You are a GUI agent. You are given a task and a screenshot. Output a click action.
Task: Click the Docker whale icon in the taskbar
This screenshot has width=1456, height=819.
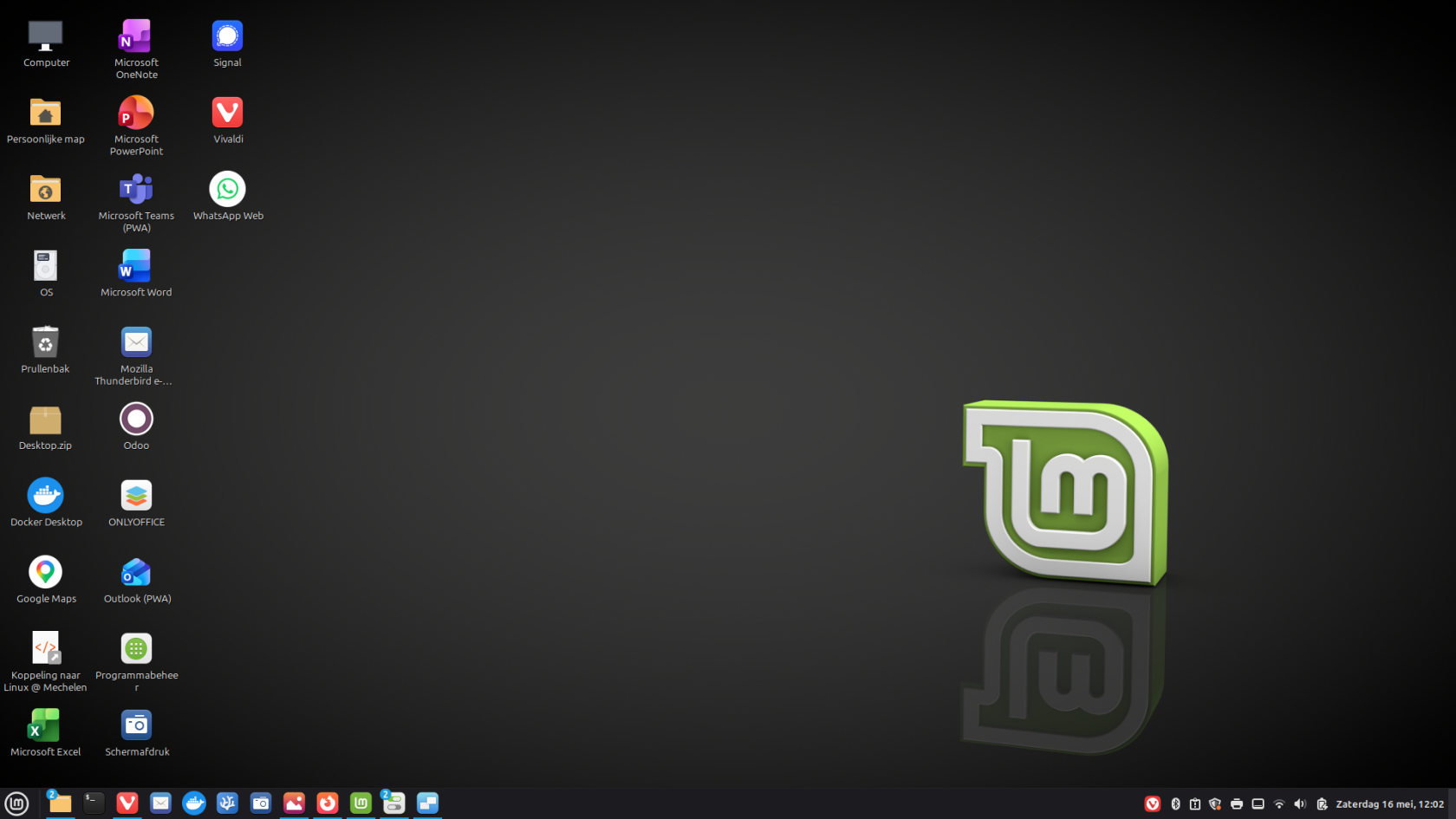(x=194, y=803)
